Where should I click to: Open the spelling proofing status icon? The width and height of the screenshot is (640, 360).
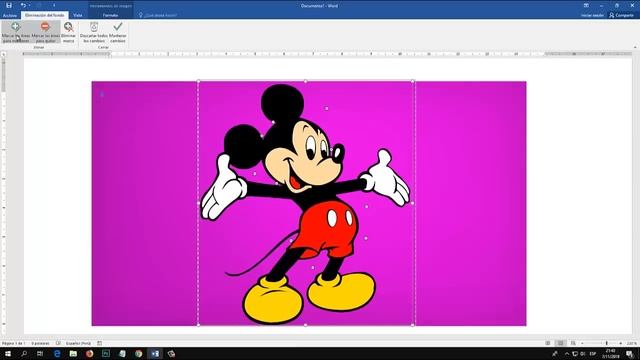point(58,343)
